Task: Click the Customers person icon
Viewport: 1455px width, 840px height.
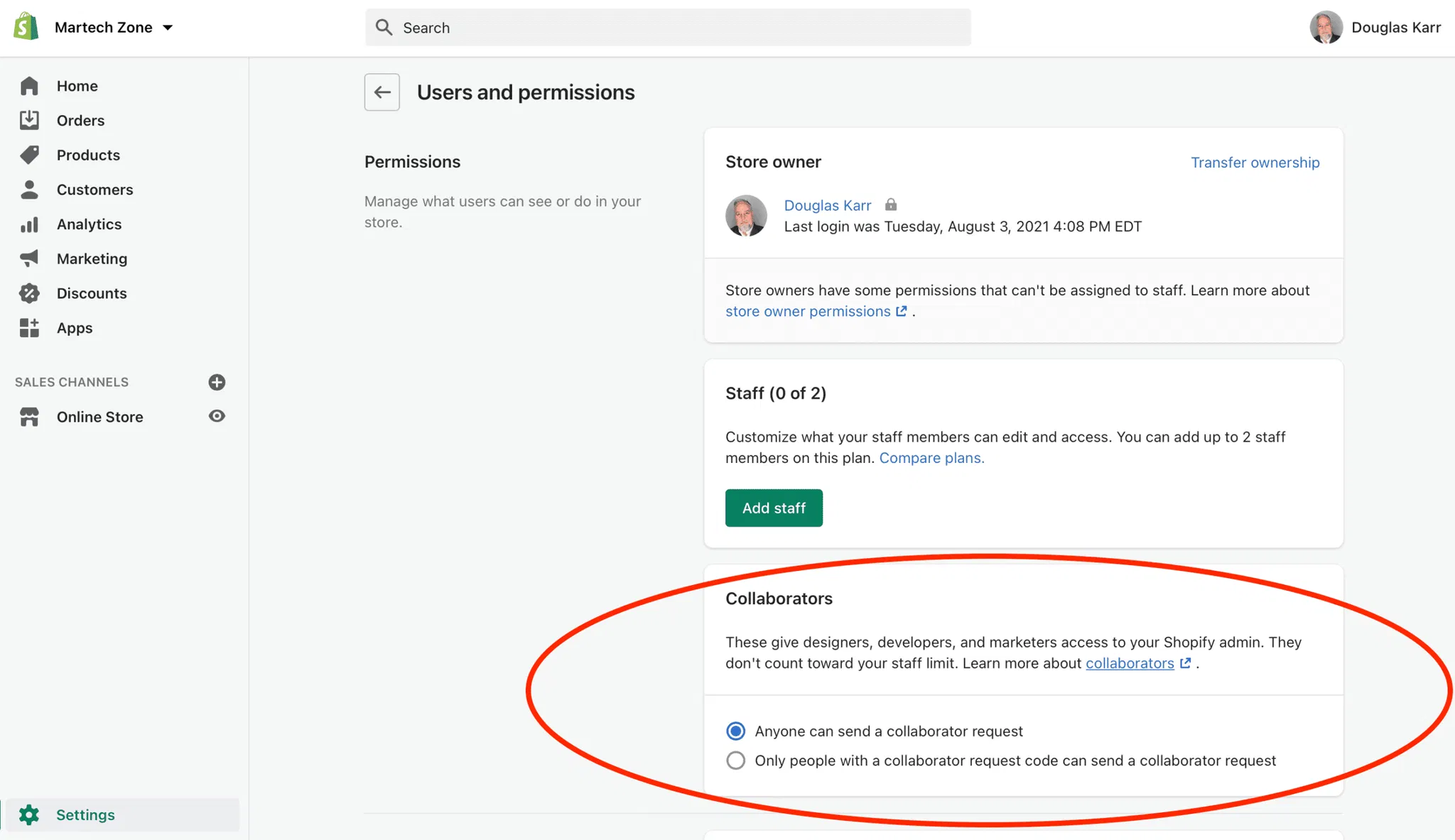Action: 29,190
